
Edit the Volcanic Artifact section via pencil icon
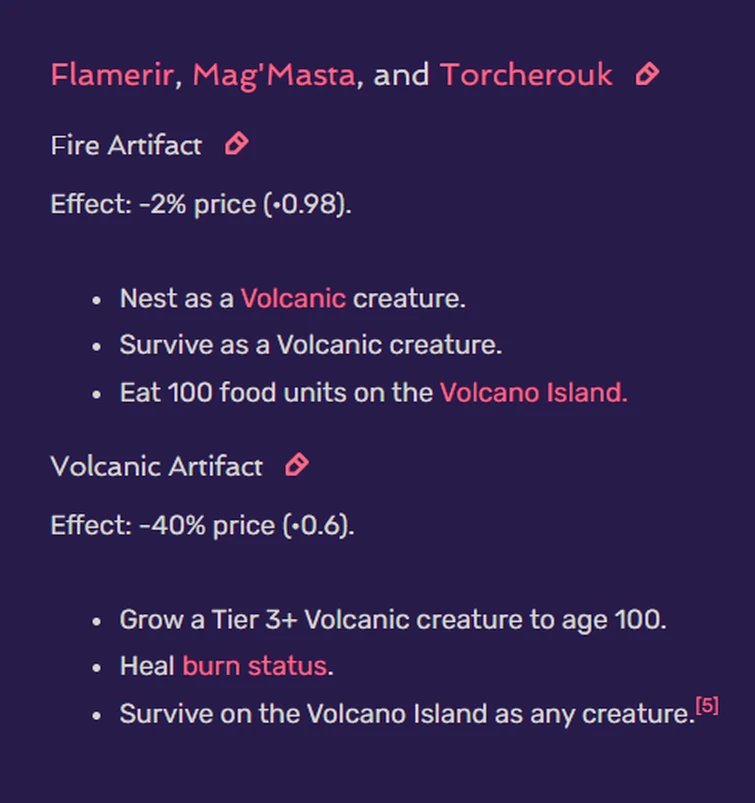coord(296,464)
